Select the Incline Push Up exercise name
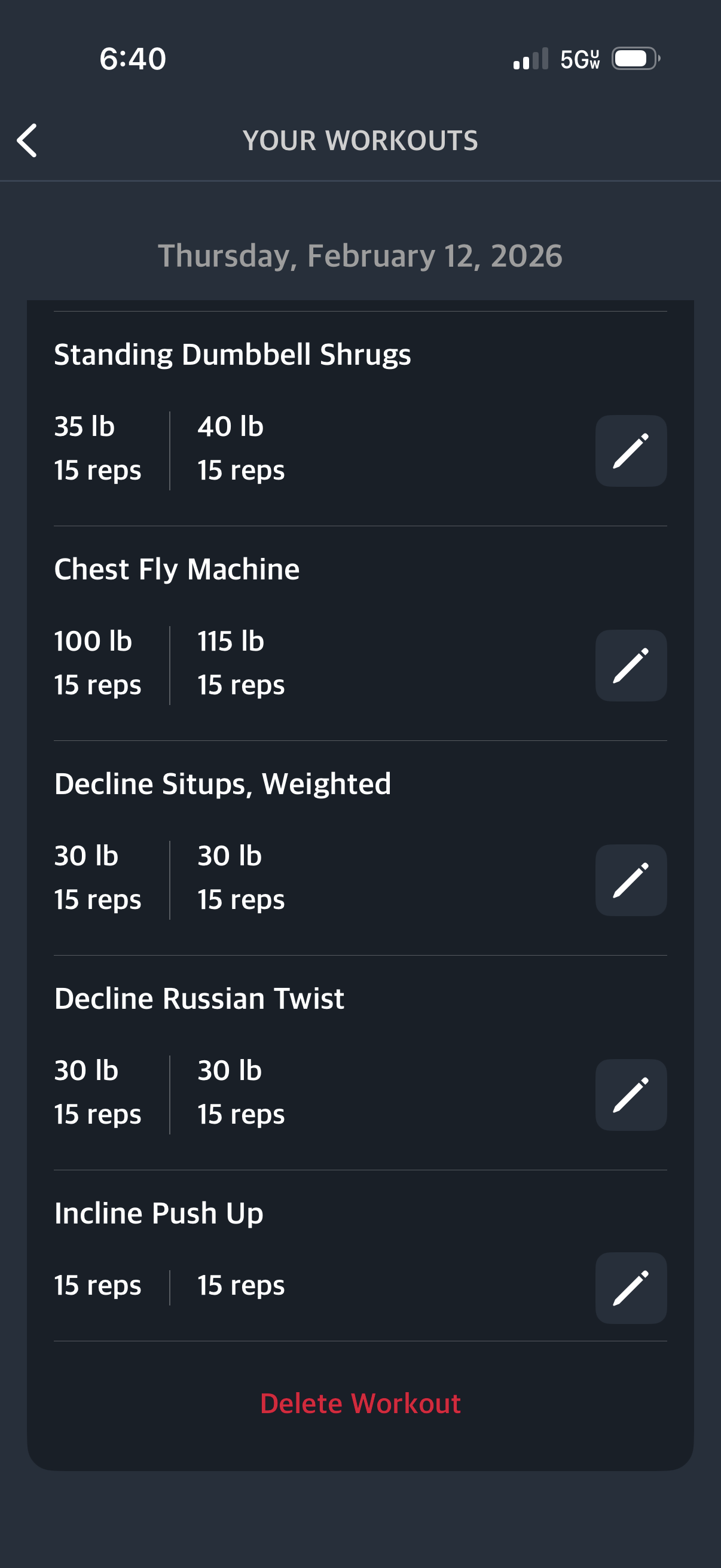 click(x=159, y=1213)
